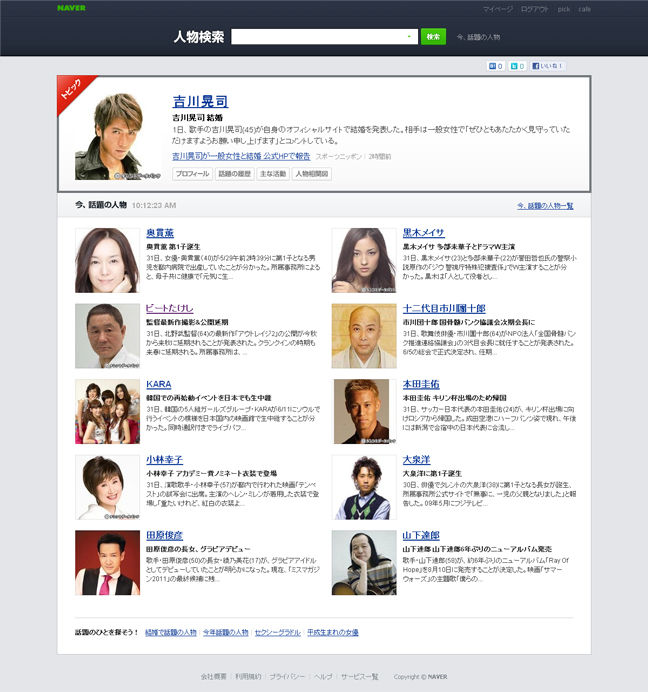The height and width of the screenshot is (692, 648).
Task: Open the 小林幸子 name link
Action: tap(164, 460)
